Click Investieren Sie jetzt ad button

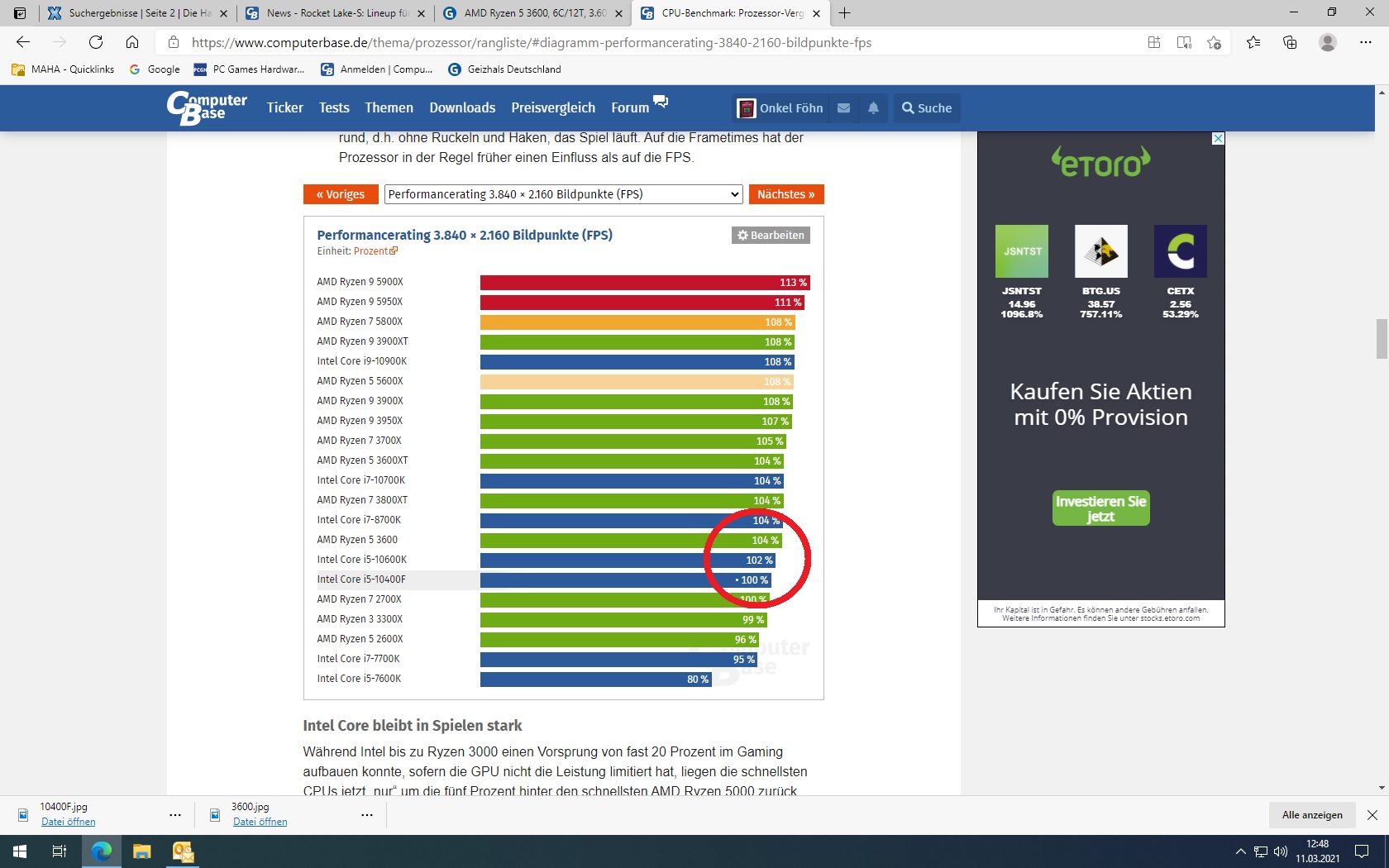(x=1100, y=508)
